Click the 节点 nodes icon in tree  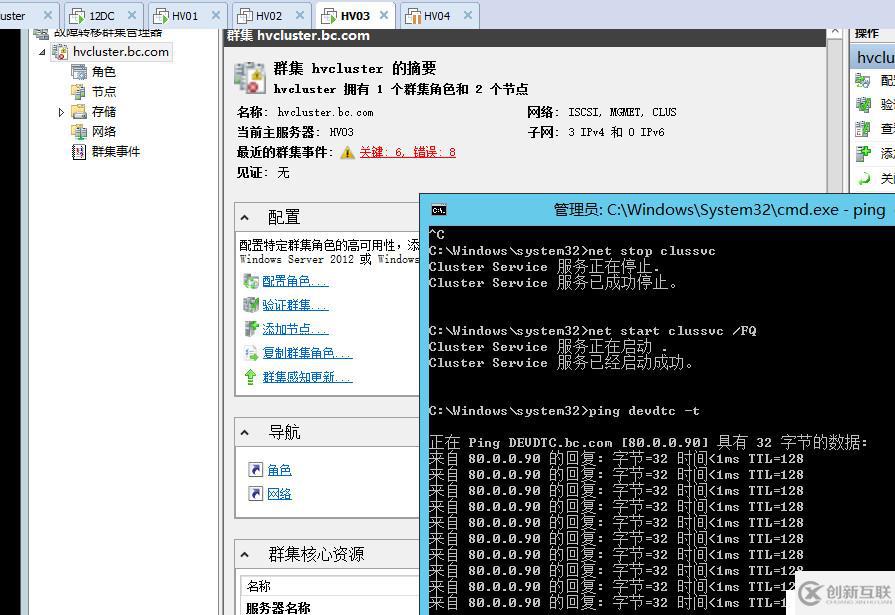(x=79, y=92)
